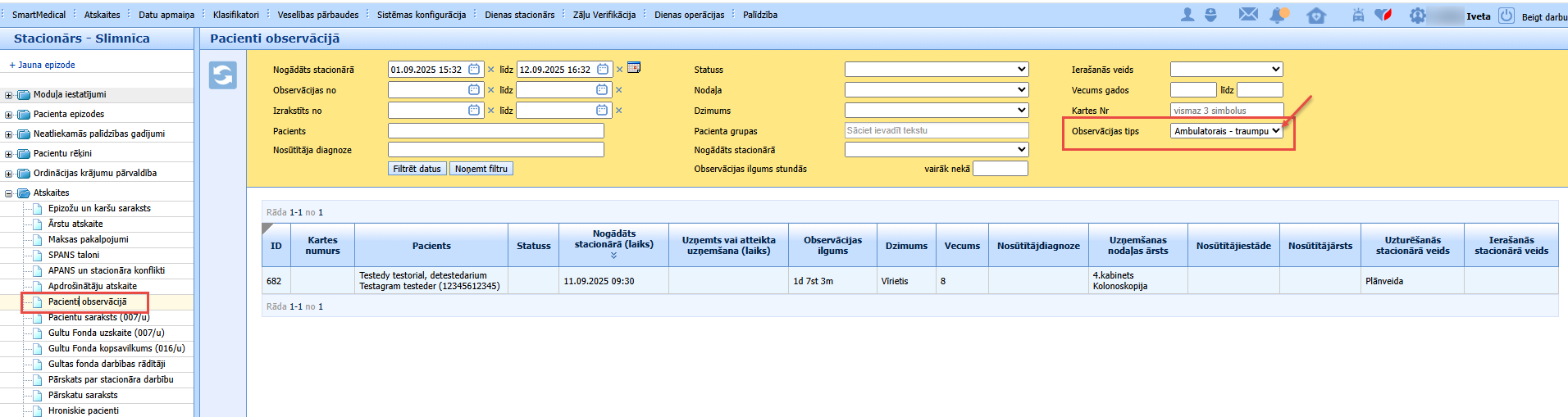Screen dimensions: 1568x417
Task: Open the Klasifikatori menu
Action: tap(235, 15)
